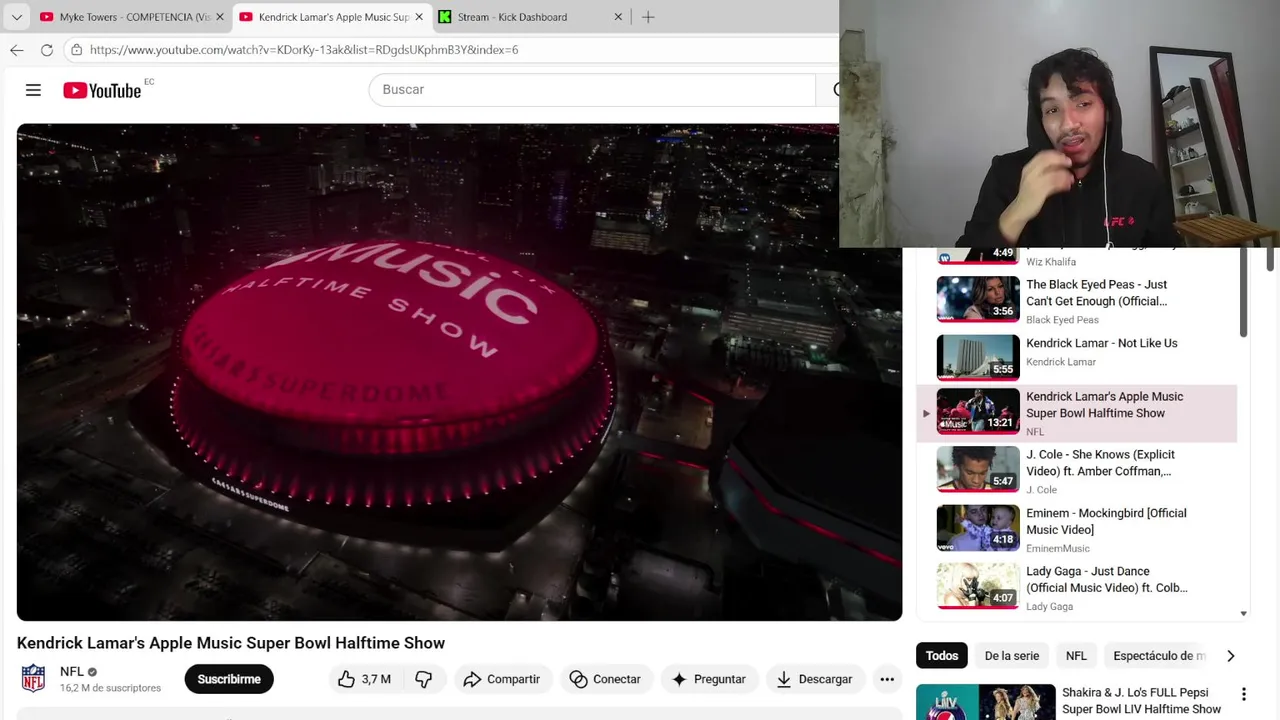Click the NFL verified badge icon
Screen dimensions: 1280x720
point(92,672)
